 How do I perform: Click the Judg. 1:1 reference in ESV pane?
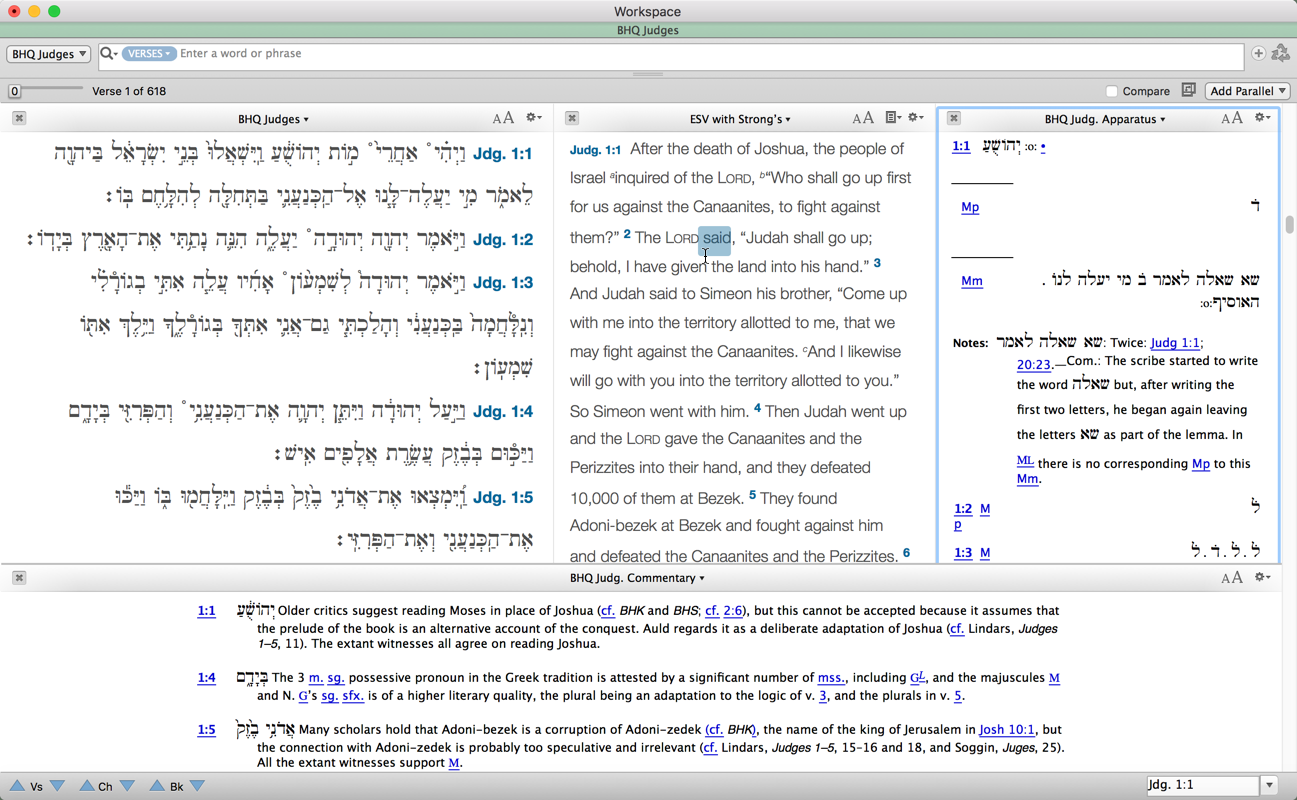[595, 150]
